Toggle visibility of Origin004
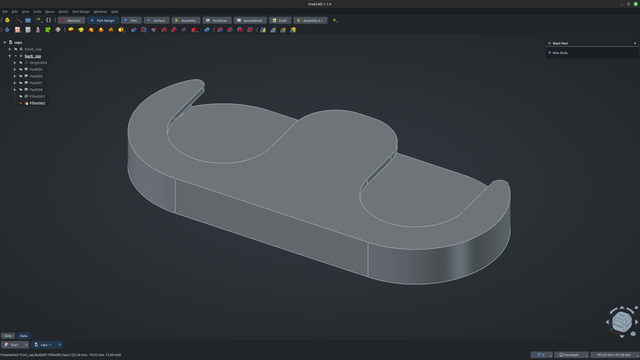This screenshot has width=640, height=360. [x=21, y=62]
